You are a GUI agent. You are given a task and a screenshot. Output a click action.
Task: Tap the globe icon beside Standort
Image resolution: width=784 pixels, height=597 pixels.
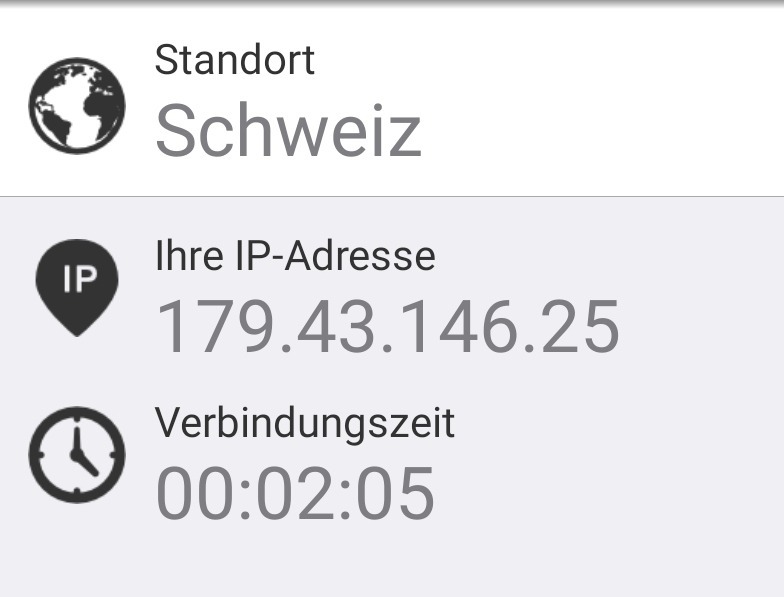77,106
